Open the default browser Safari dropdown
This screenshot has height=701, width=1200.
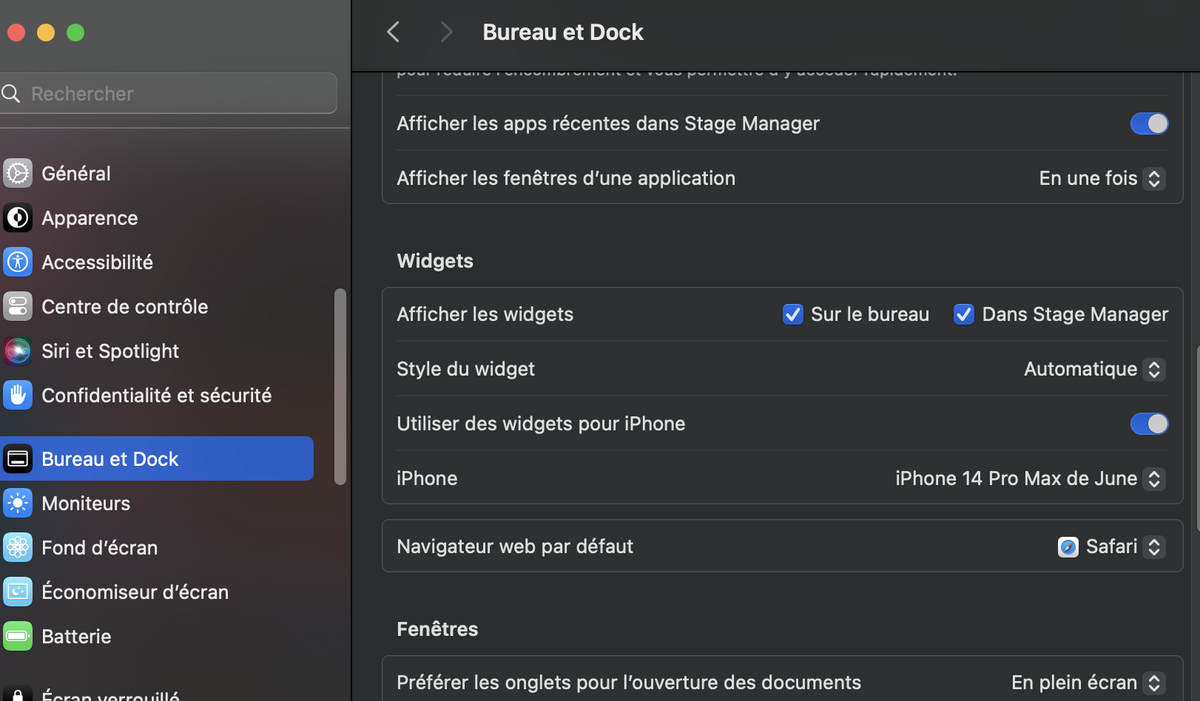point(1112,547)
